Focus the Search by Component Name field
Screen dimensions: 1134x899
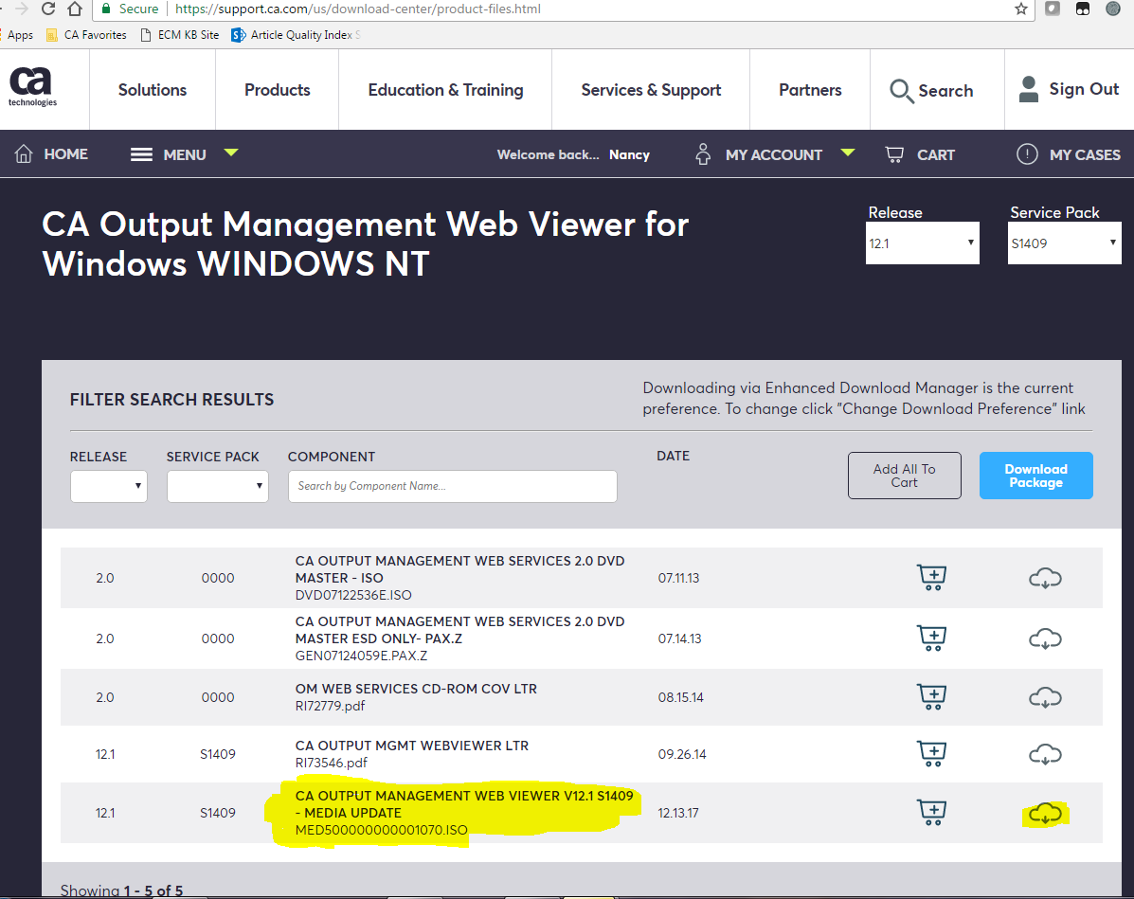tap(453, 486)
